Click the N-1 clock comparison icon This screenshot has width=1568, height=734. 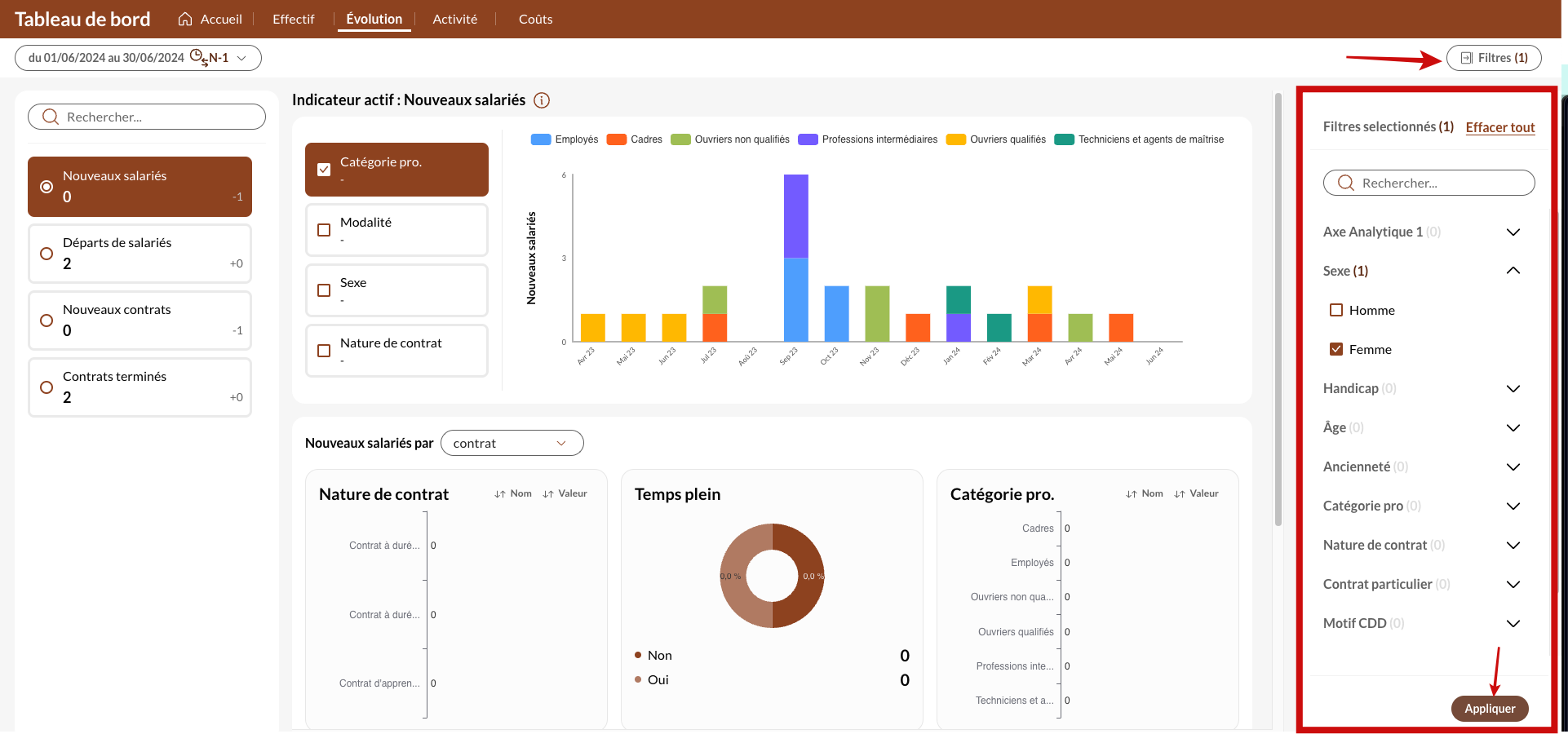[x=198, y=58]
